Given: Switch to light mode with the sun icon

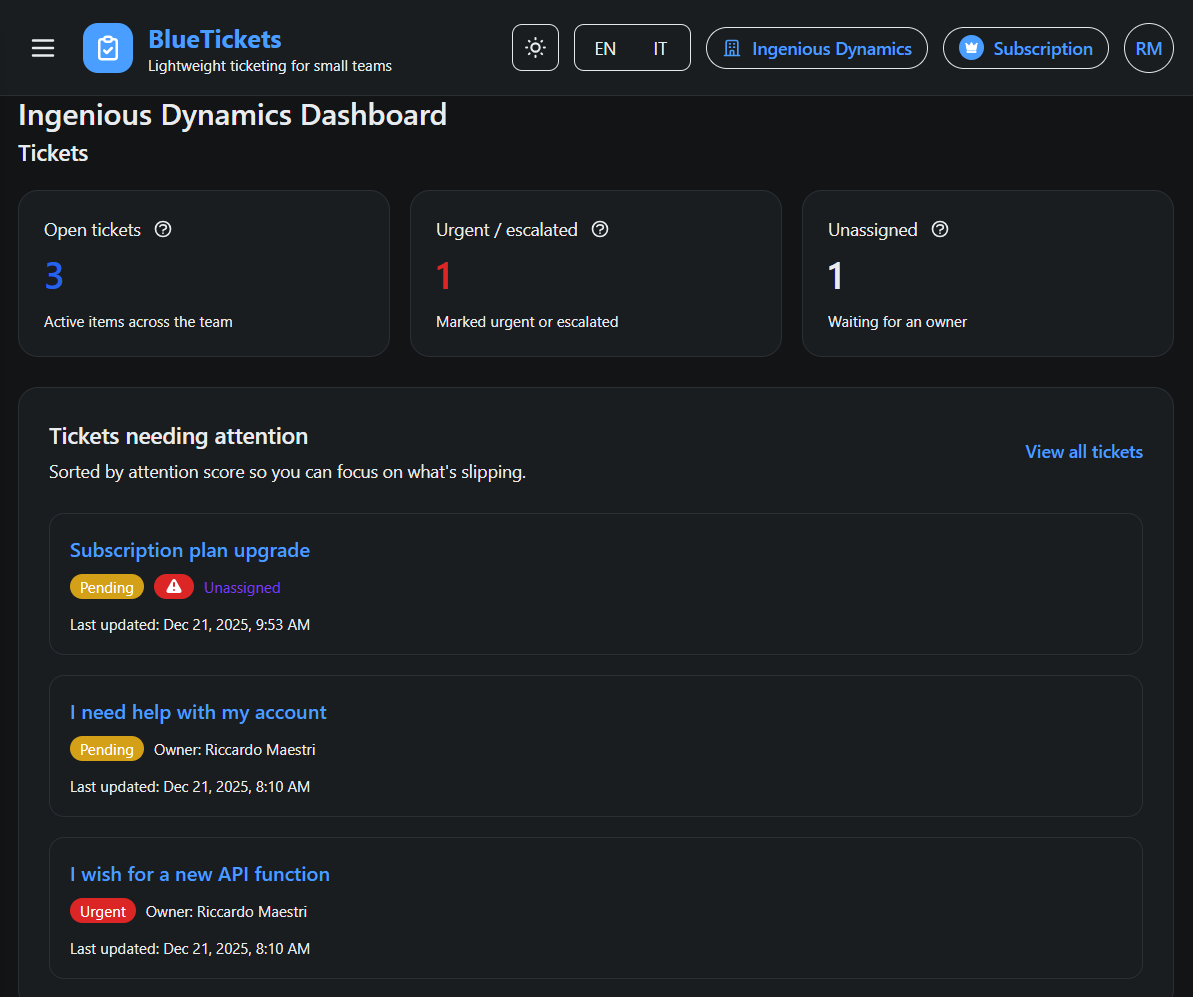Looking at the screenshot, I should pyautogui.click(x=535, y=47).
